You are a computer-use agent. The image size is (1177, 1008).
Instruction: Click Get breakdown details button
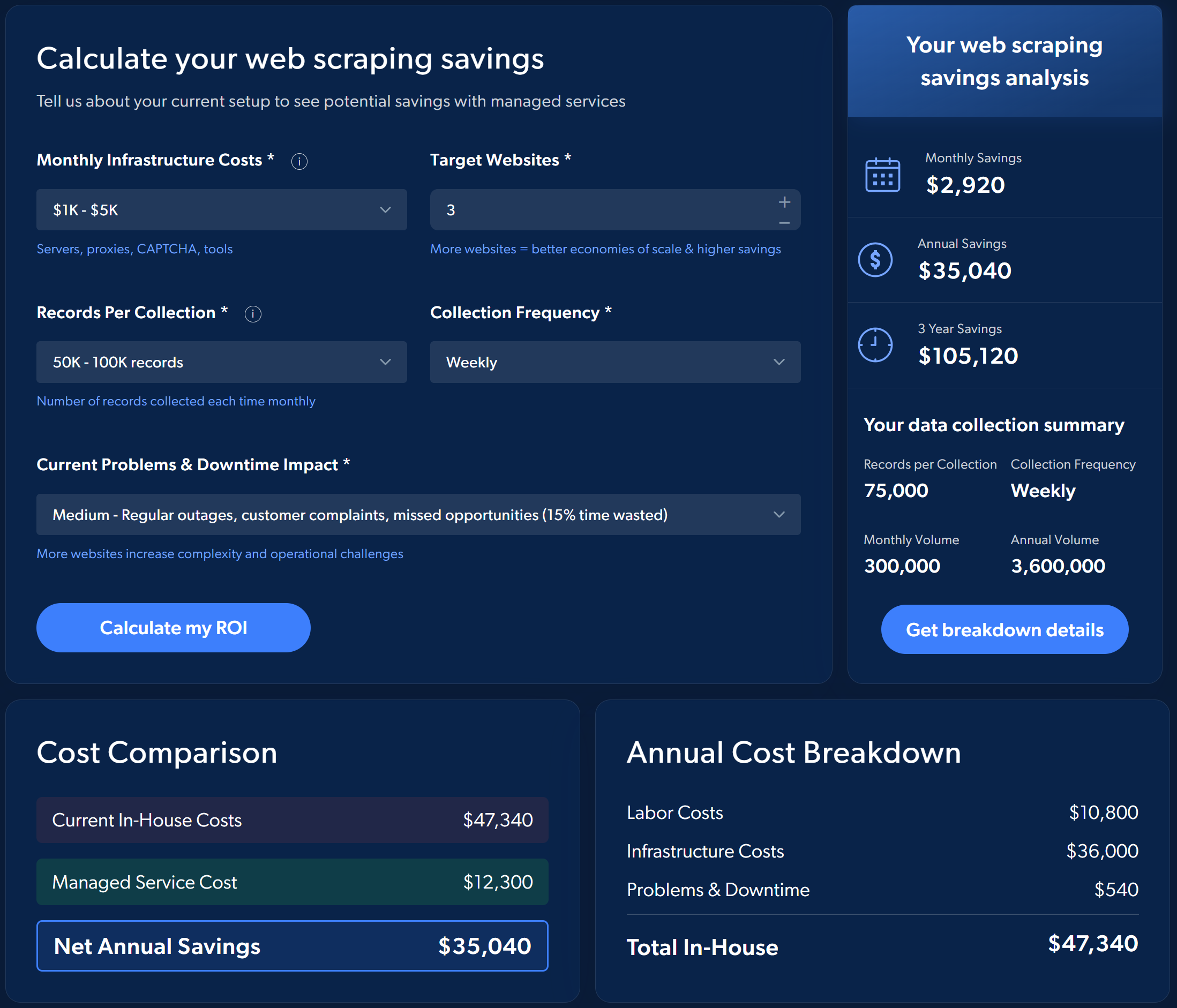pos(1004,629)
